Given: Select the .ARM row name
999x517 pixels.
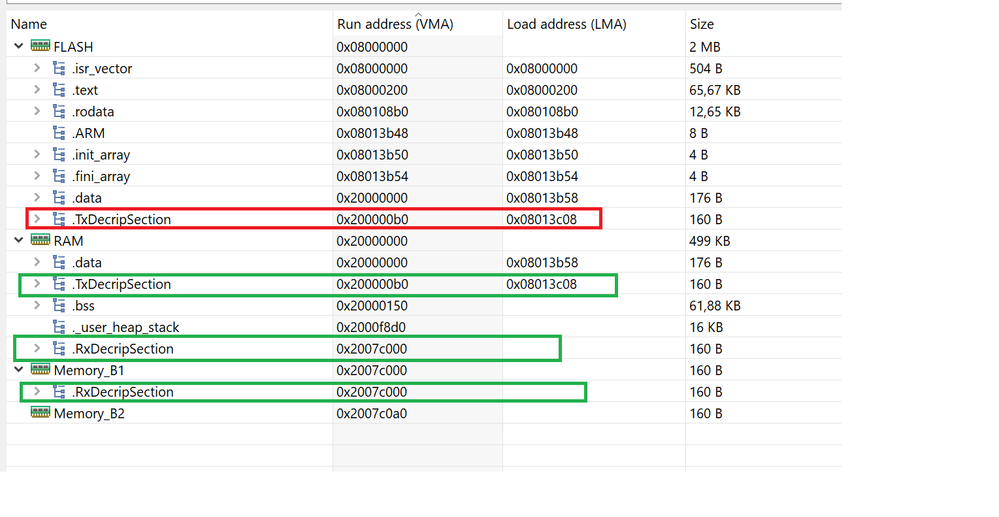Looking at the screenshot, I should pyautogui.click(x=88, y=133).
